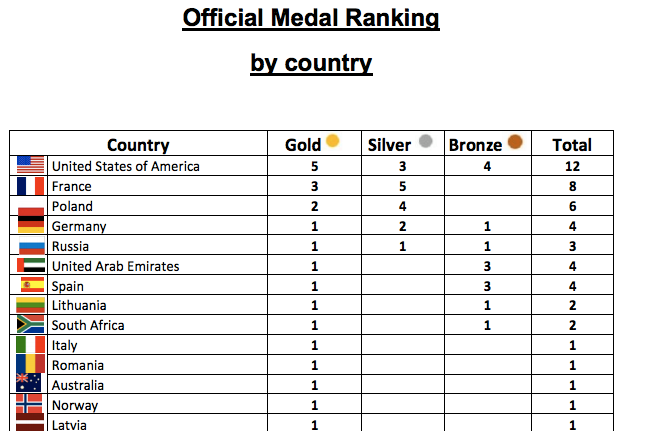Click the France flag icon
The image size is (661, 431).
point(30,186)
